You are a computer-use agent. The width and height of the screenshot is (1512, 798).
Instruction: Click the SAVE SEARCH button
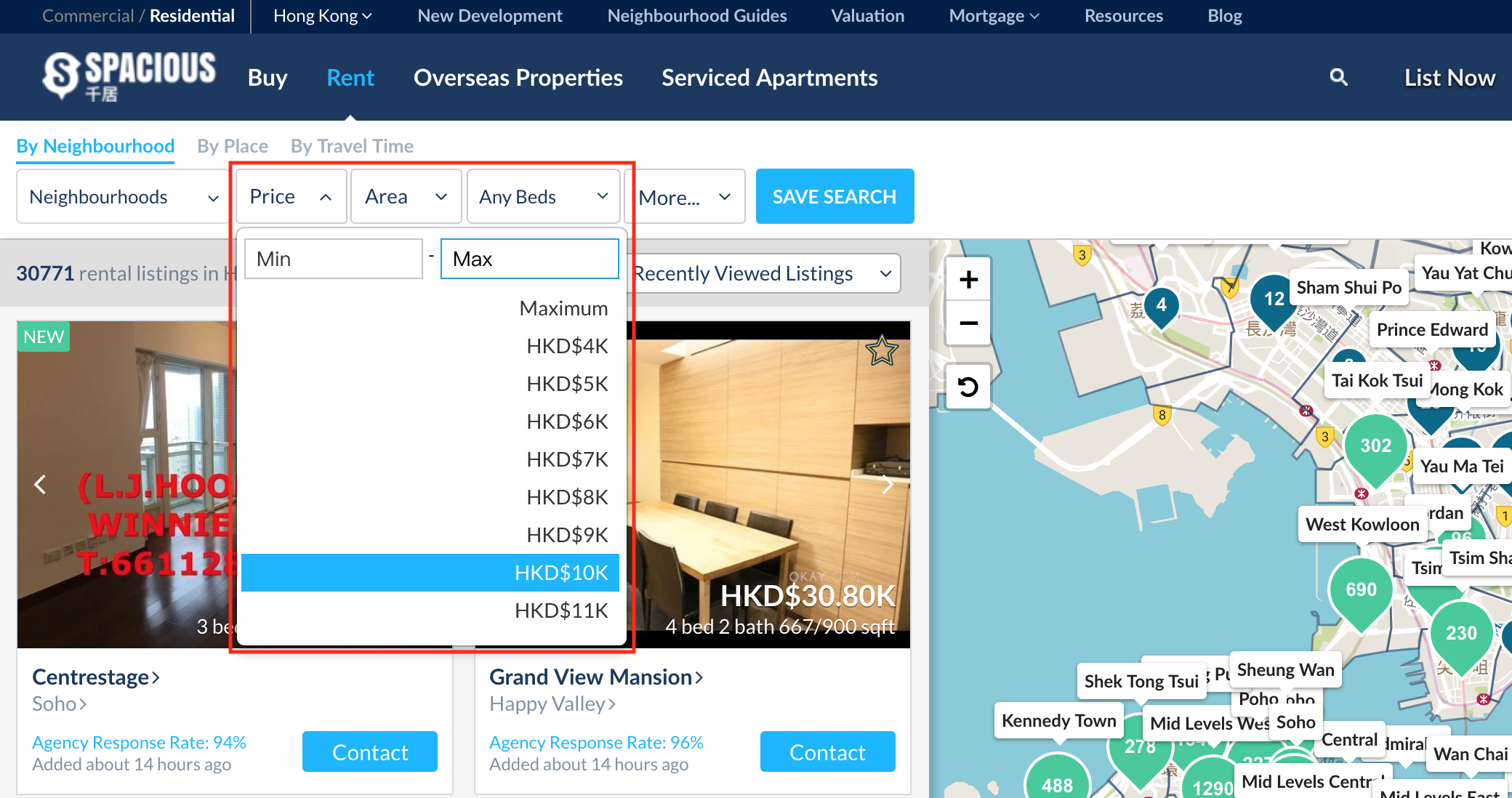pos(835,197)
